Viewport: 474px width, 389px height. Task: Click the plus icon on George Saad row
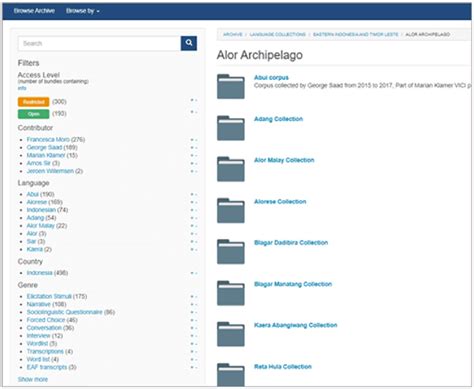coord(192,148)
